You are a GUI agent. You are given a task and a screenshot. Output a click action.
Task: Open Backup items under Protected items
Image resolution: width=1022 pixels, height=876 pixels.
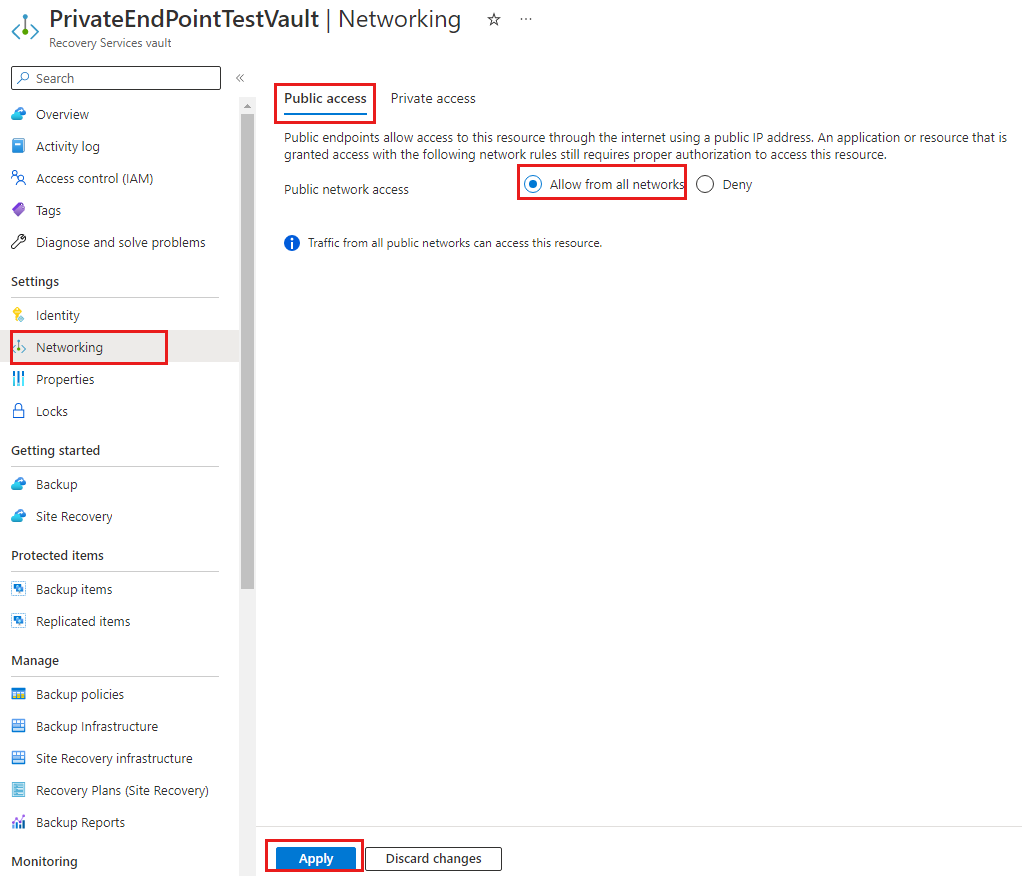coord(74,589)
